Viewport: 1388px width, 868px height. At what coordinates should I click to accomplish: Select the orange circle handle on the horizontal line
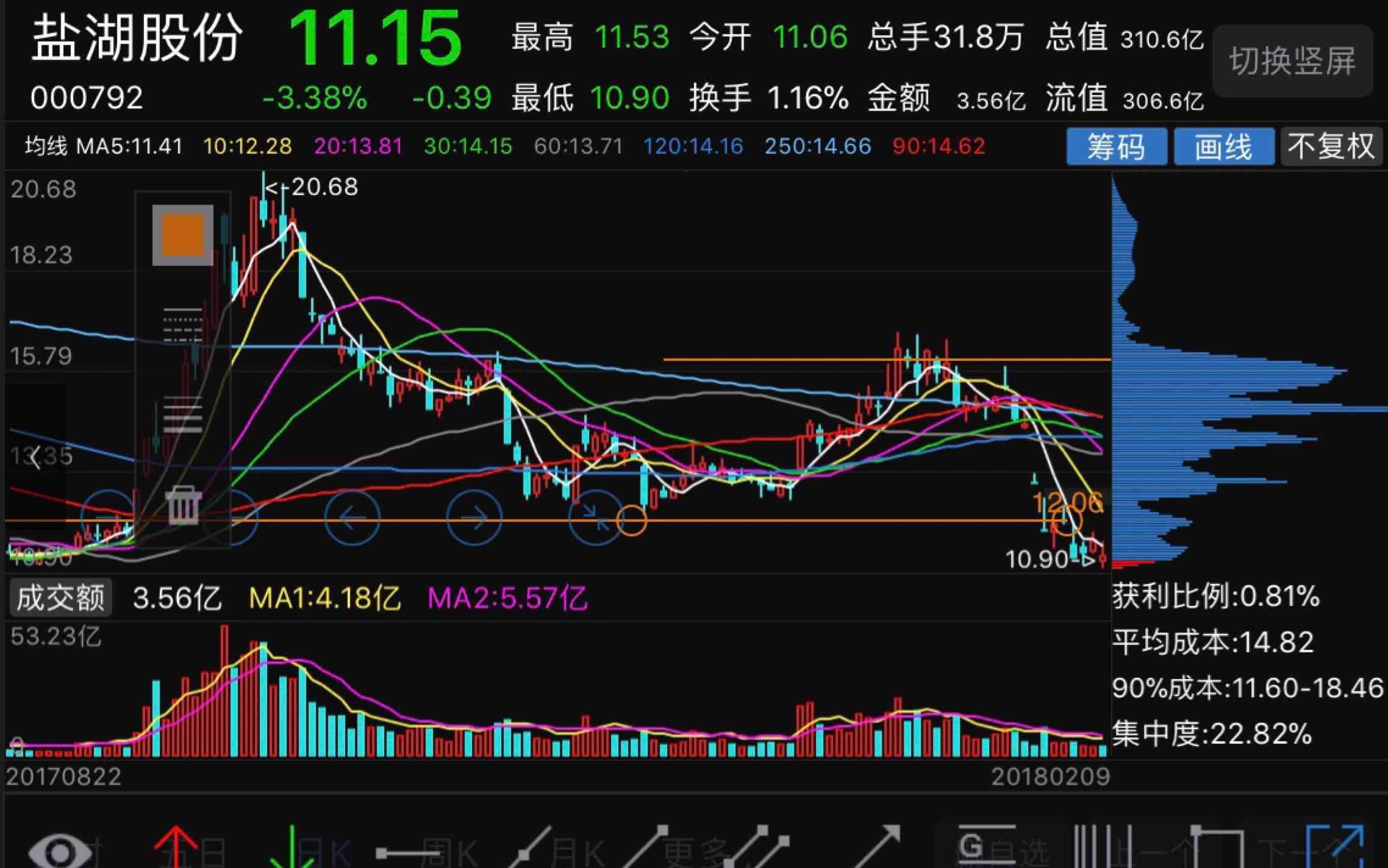click(632, 521)
